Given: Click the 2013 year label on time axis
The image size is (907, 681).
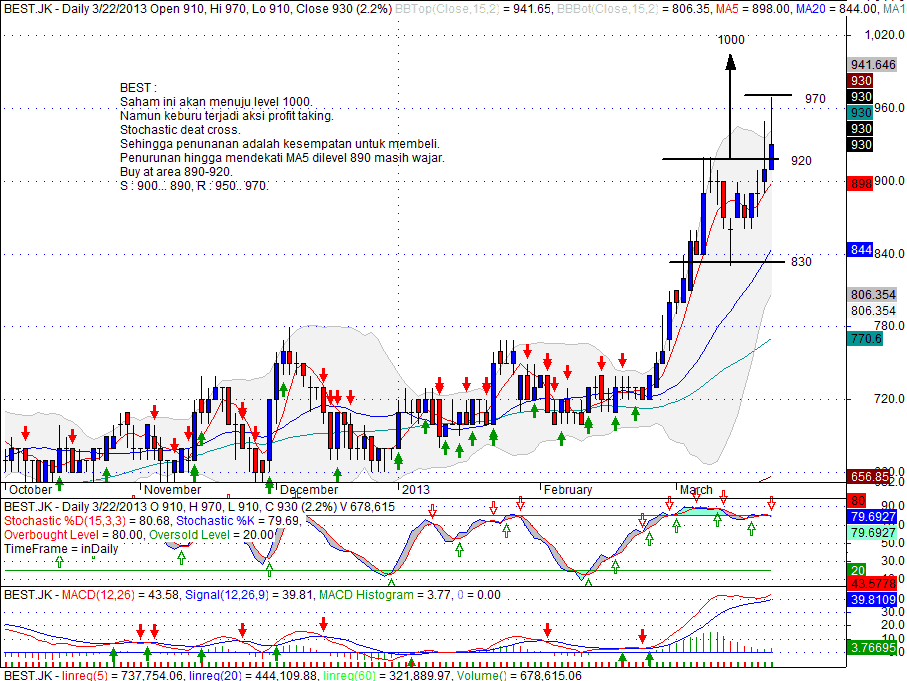Looking at the screenshot, I should point(416,490).
